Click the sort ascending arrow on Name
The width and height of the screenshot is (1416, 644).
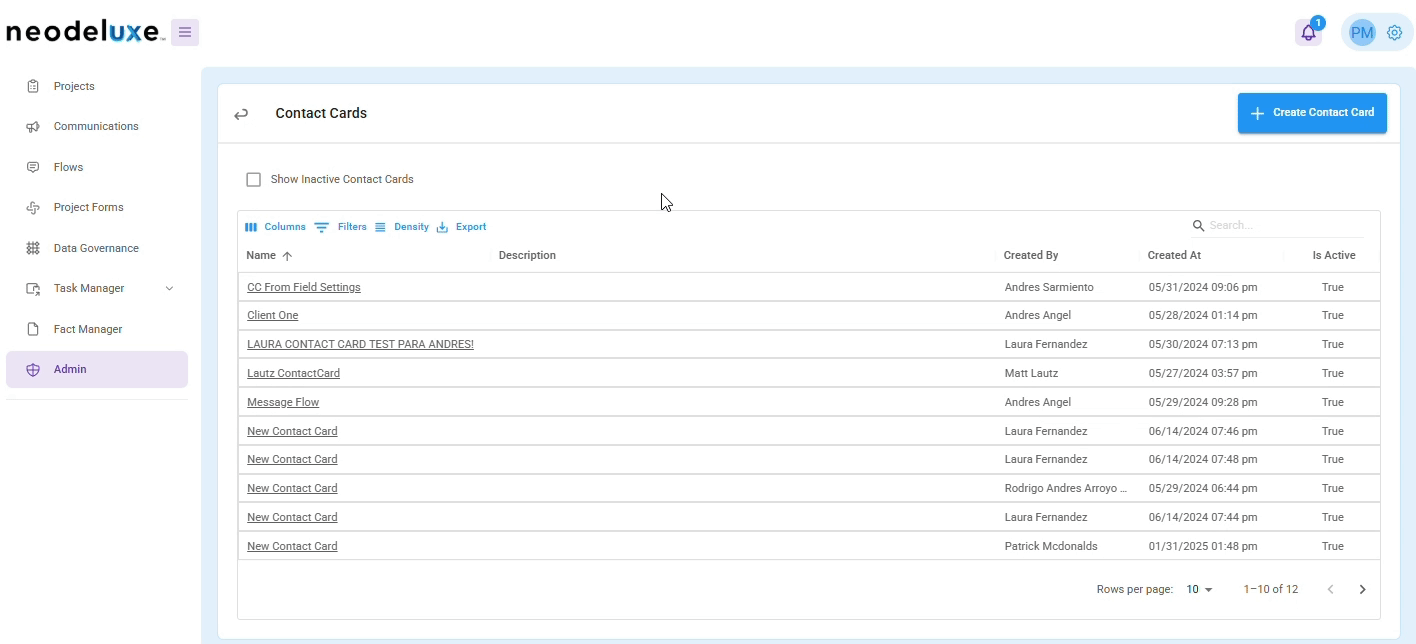(x=288, y=256)
